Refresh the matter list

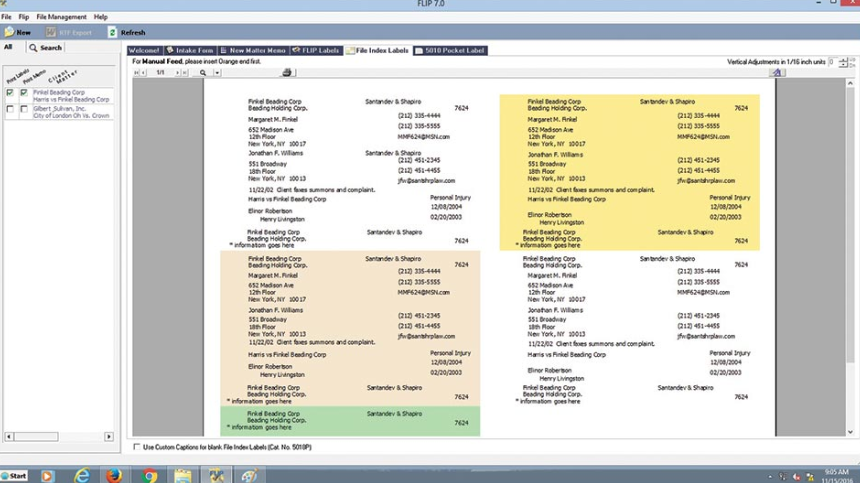point(127,32)
